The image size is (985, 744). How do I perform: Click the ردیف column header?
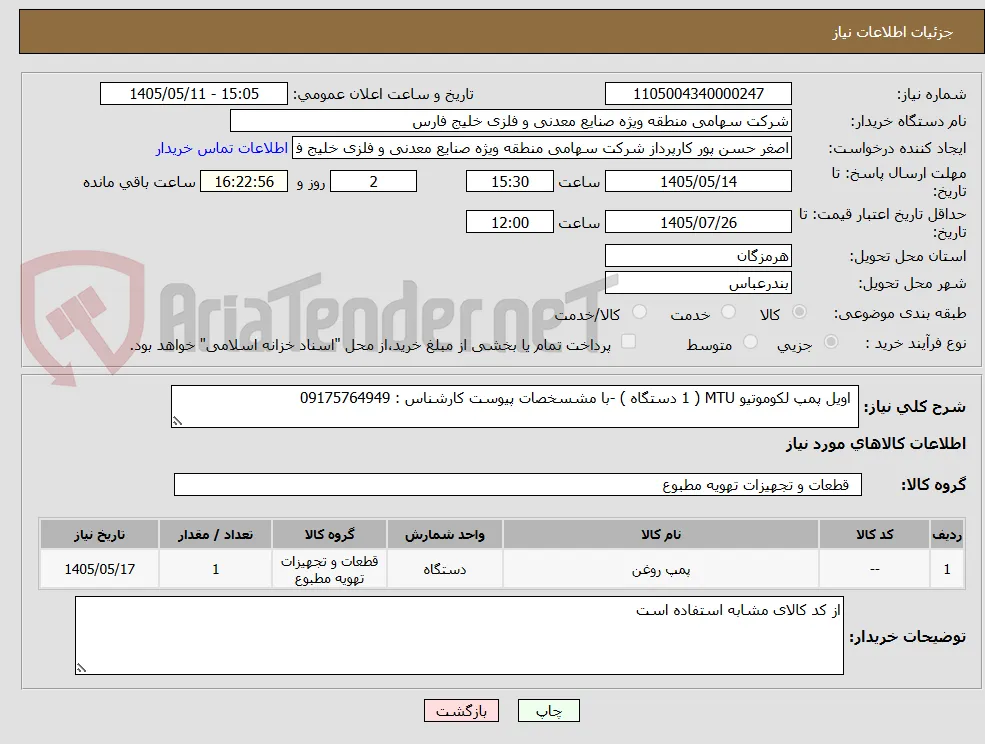[x=947, y=534]
